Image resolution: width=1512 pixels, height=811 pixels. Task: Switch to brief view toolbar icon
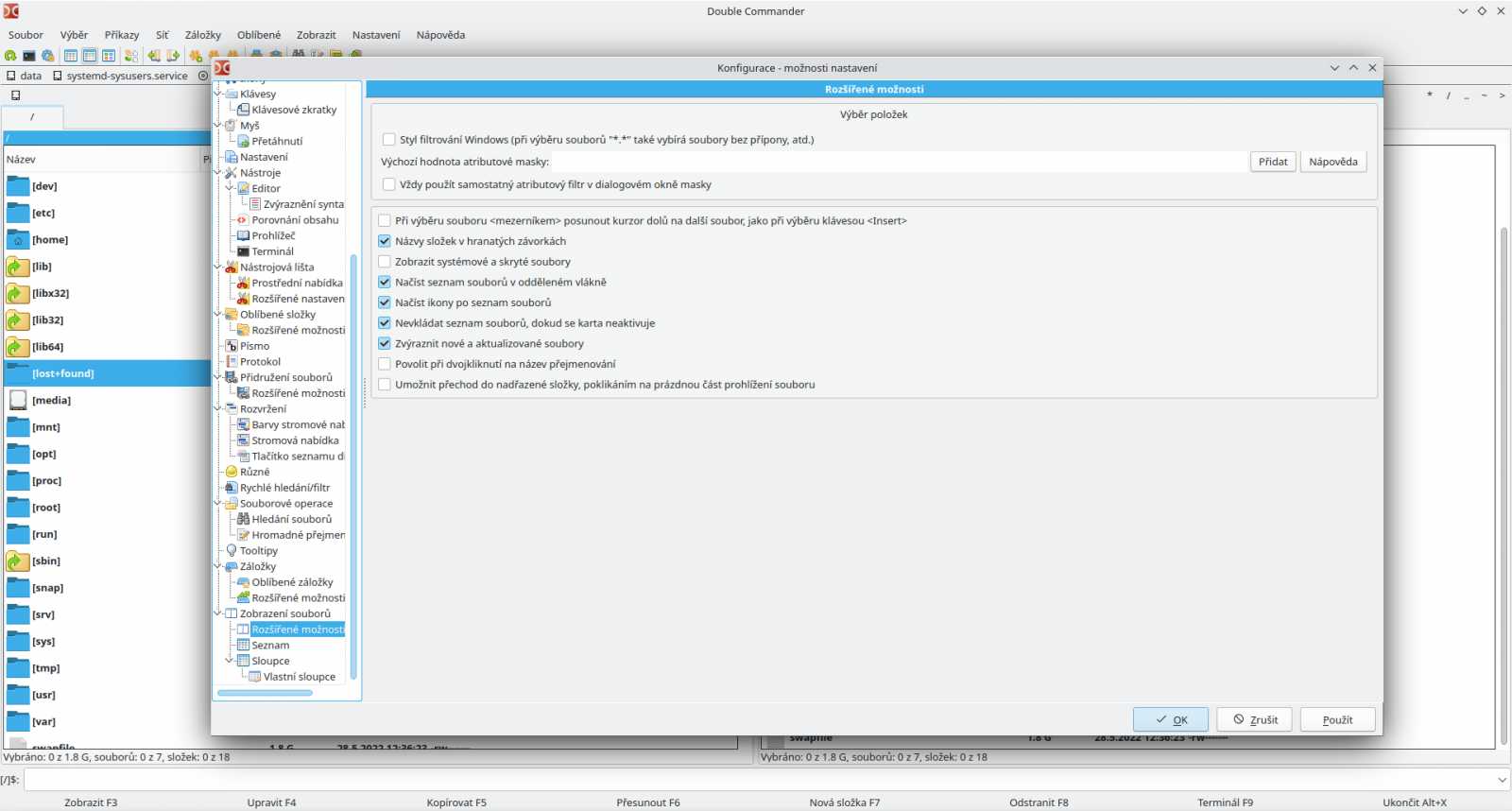pos(71,56)
